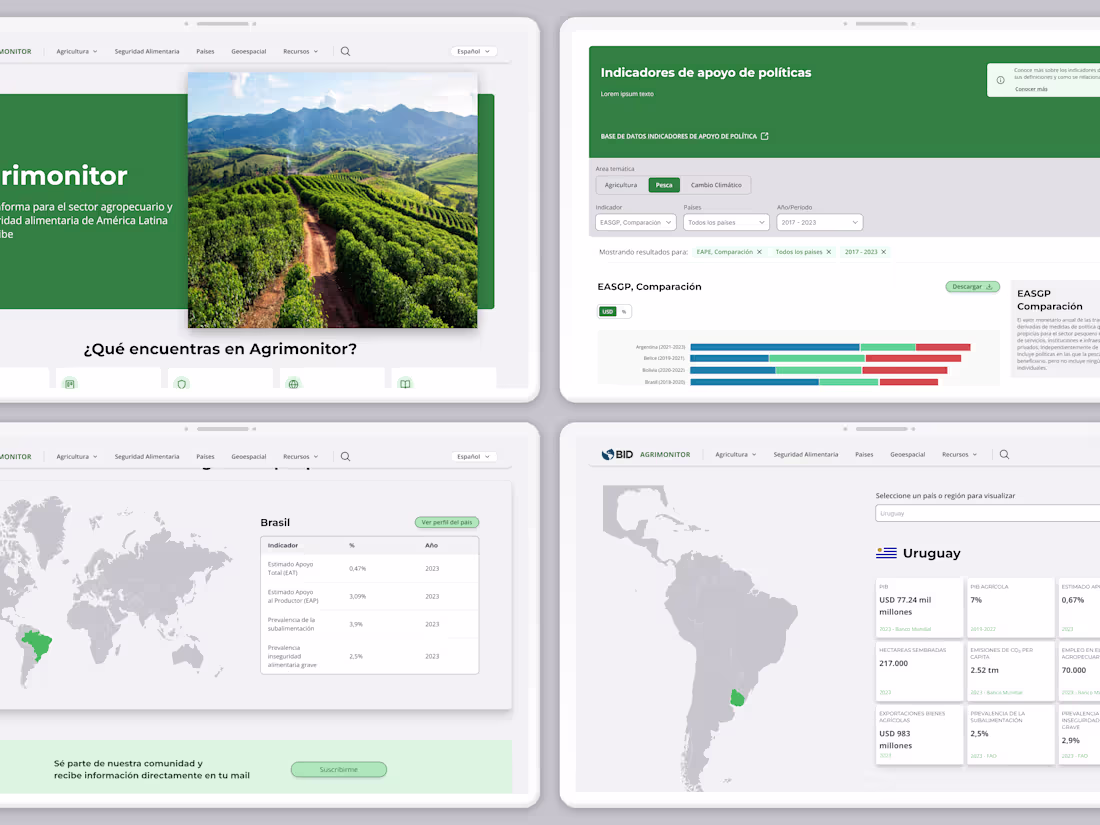
Task: Open the Países dropdown showing Todos los países
Action: click(726, 222)
